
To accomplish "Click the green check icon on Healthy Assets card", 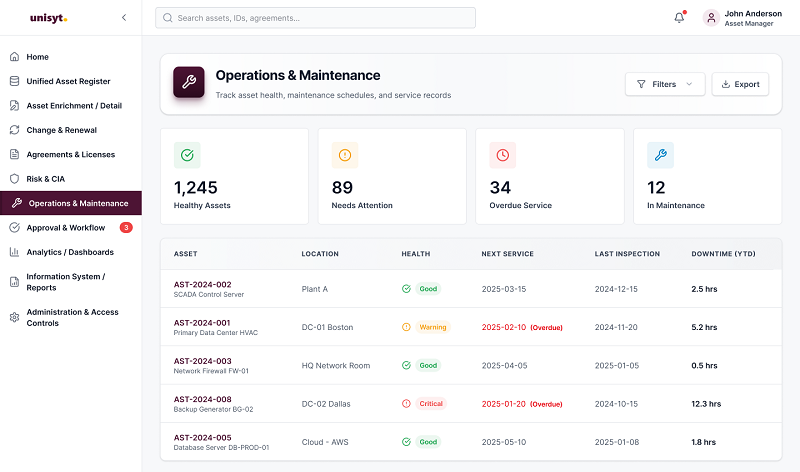I will pos(187,155).
